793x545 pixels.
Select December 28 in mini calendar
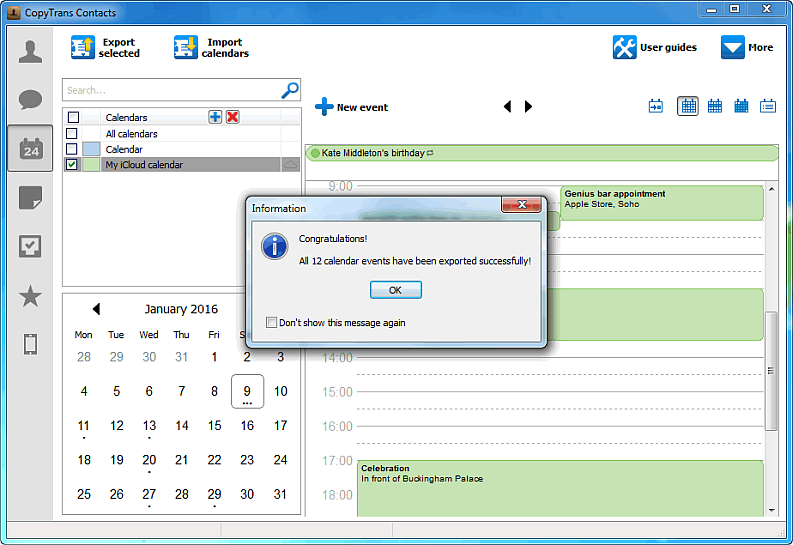[x=84, y=357]
